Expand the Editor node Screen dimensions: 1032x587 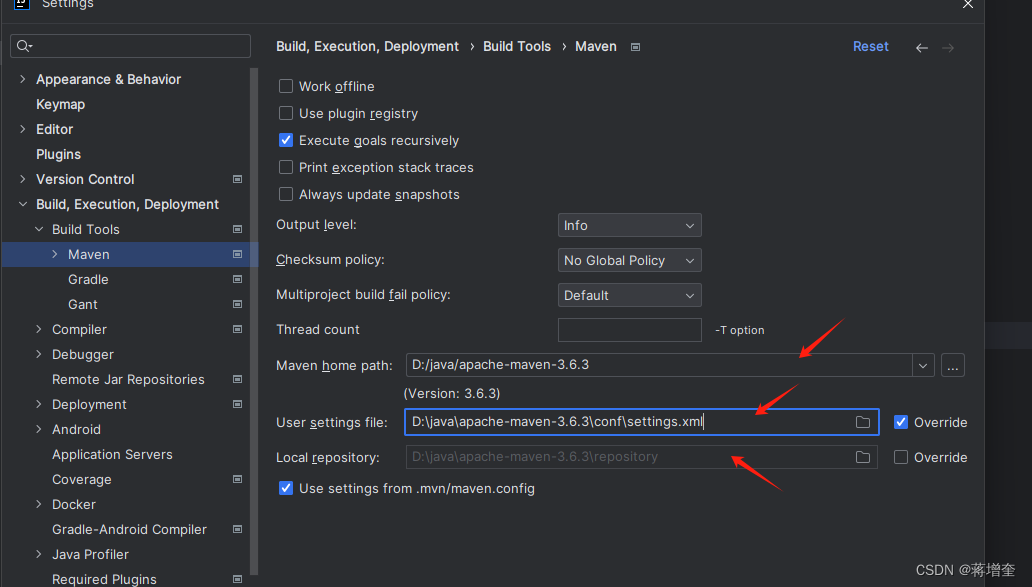[x=22, y=129]
